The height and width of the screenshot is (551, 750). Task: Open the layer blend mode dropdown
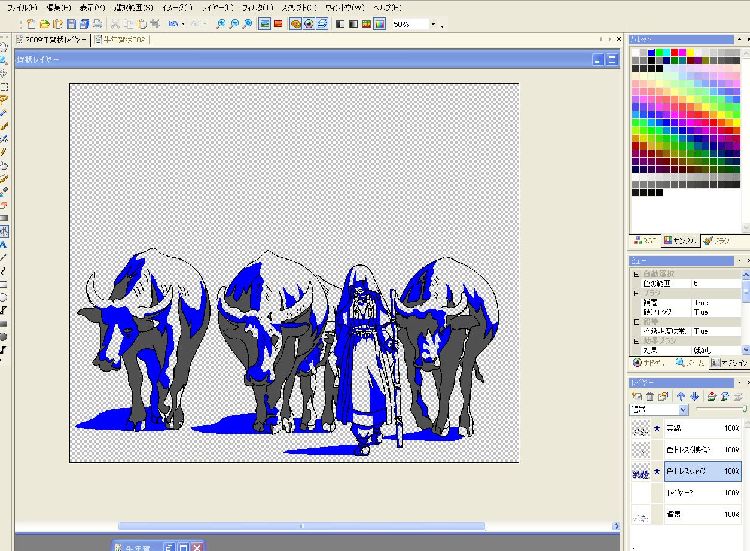[685, 410]
